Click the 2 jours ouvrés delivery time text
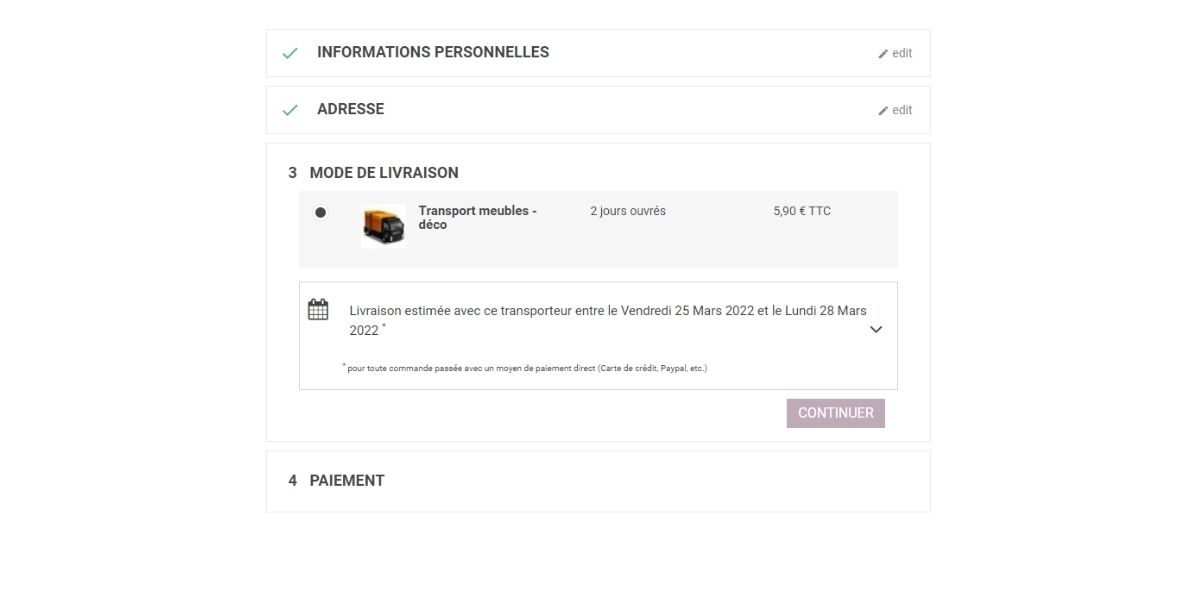 628,211
